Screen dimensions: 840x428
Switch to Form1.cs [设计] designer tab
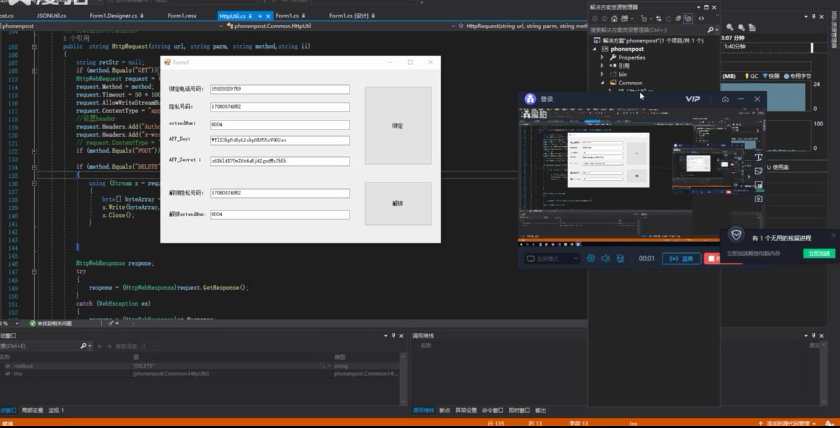(351, 16)
